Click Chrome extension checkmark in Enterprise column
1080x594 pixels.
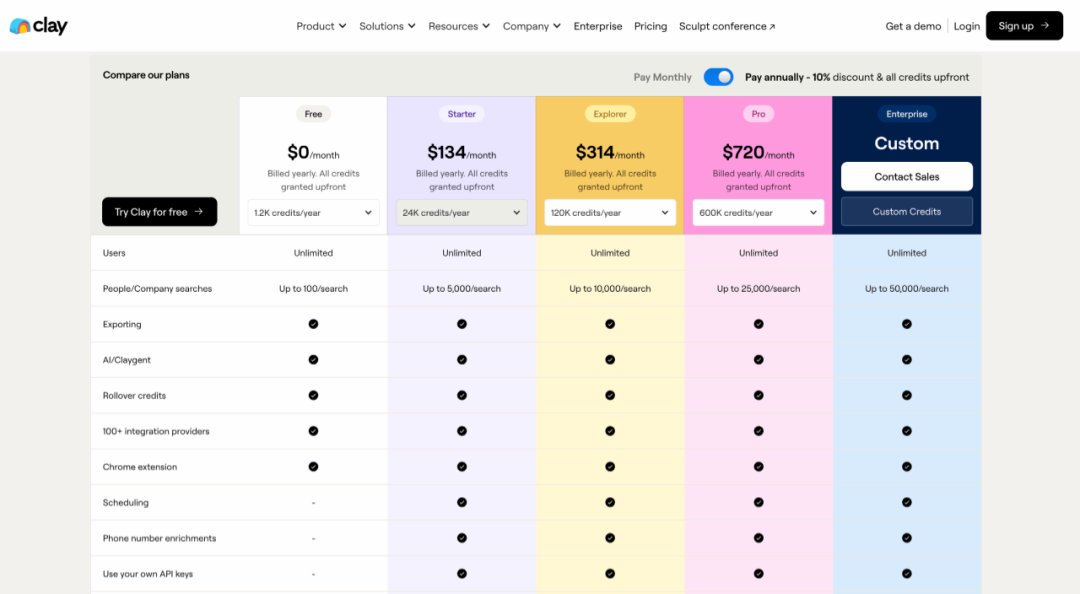(907, 467)
